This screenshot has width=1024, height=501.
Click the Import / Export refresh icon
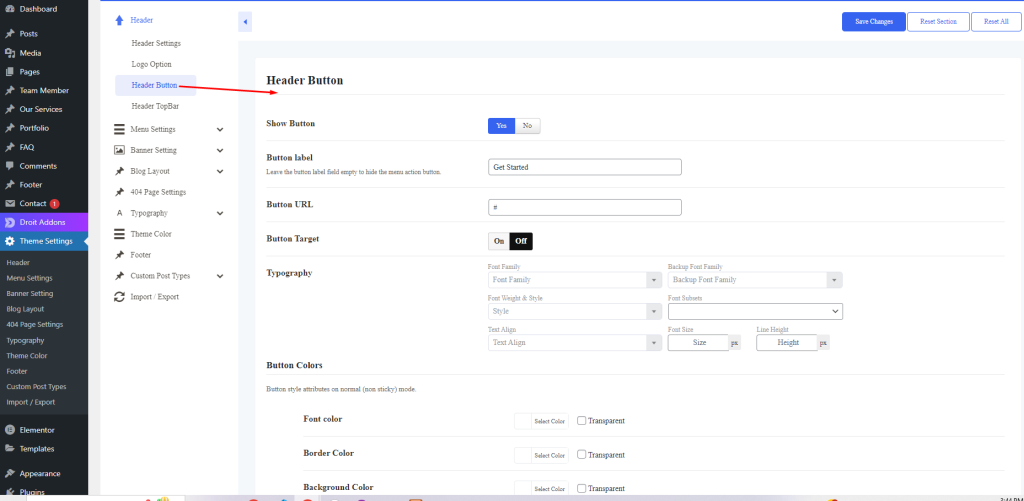119,297
